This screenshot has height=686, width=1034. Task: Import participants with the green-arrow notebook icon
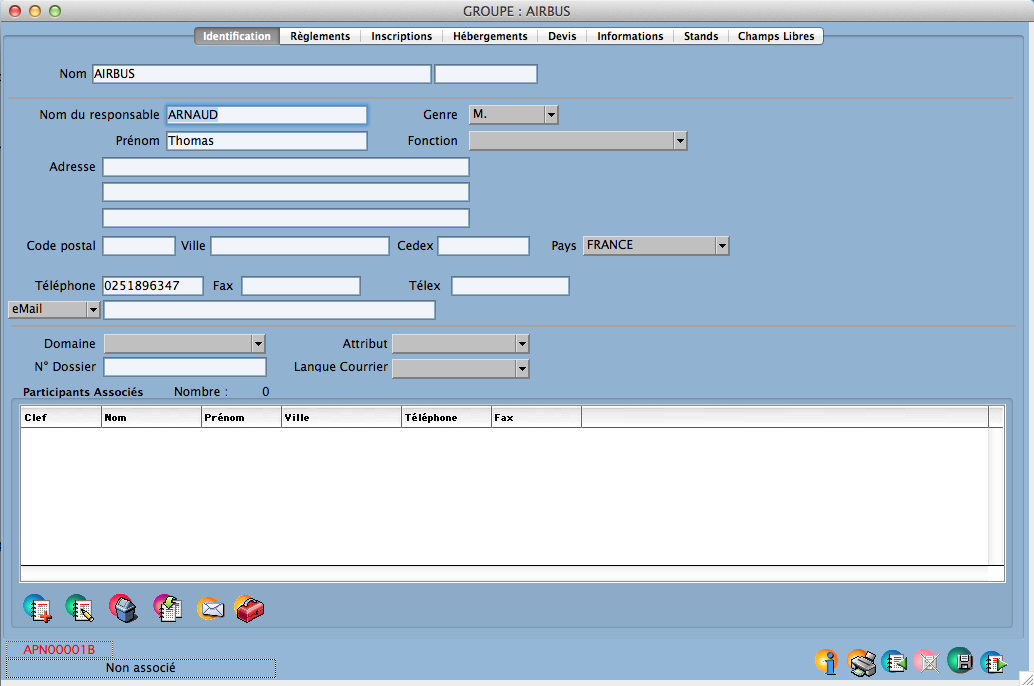click(168, 608)
